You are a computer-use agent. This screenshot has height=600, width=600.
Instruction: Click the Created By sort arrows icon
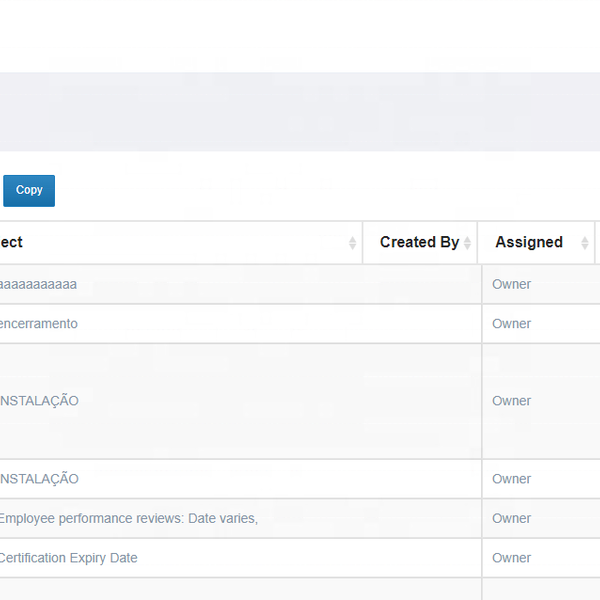point(467,243)
